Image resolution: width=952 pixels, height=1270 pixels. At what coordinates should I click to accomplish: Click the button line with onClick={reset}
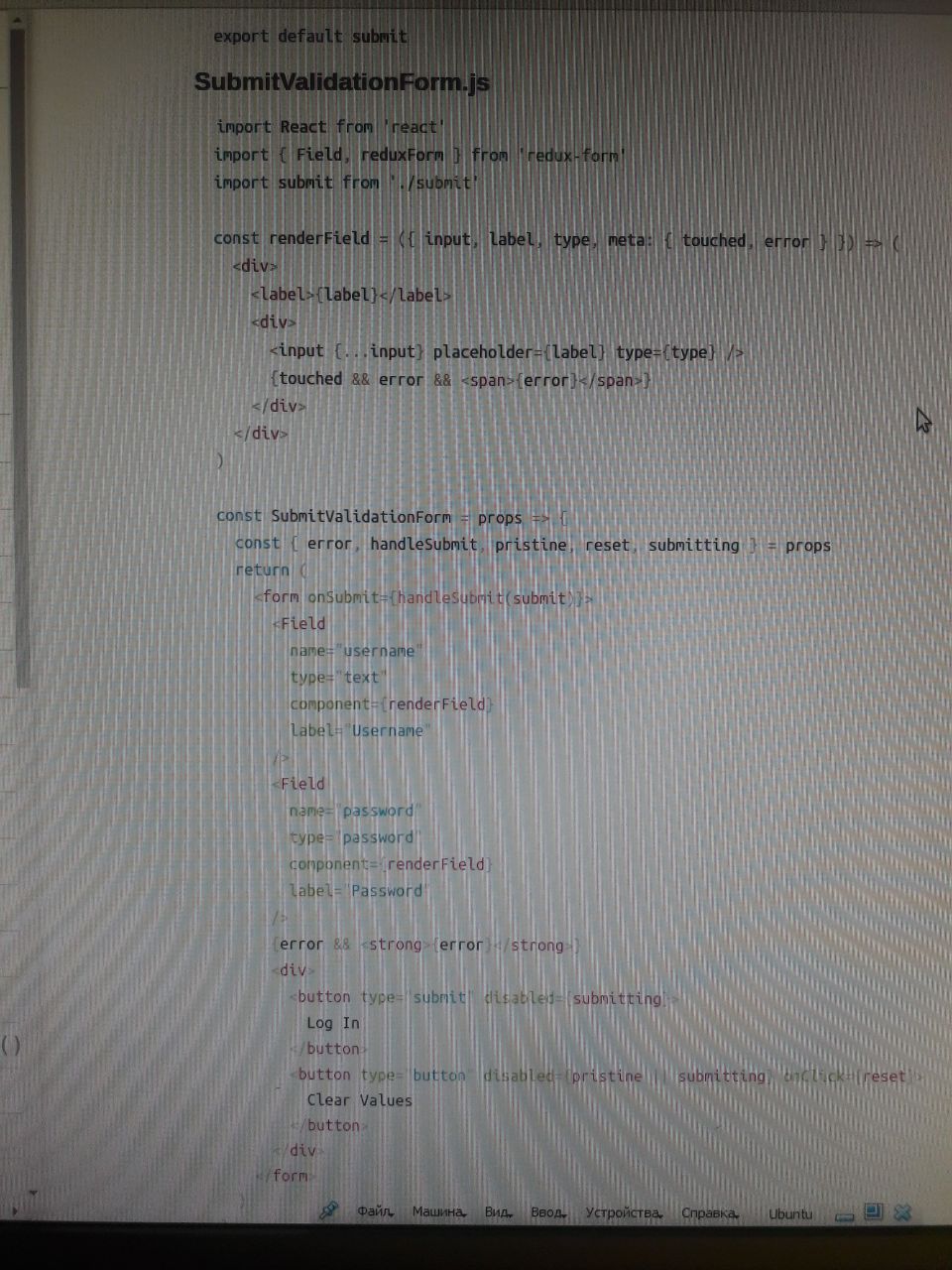pyautogui.click(x=607, y=1076)
